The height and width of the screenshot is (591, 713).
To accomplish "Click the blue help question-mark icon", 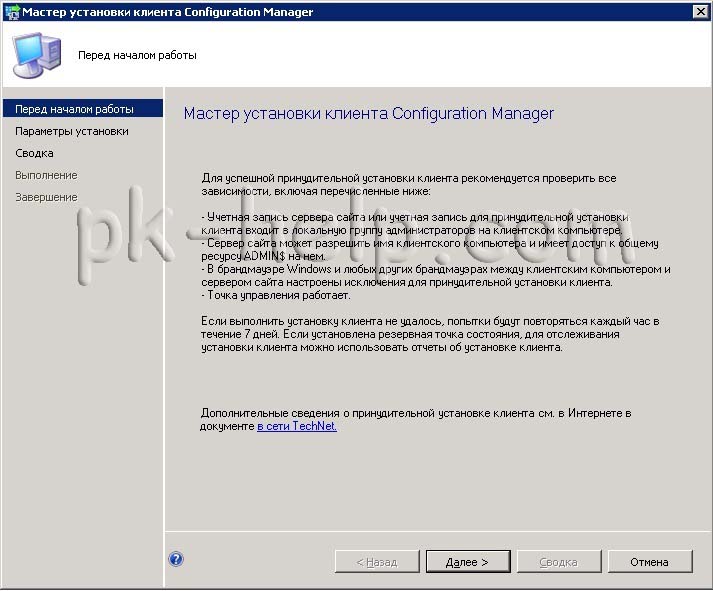I will coord(176,559).
